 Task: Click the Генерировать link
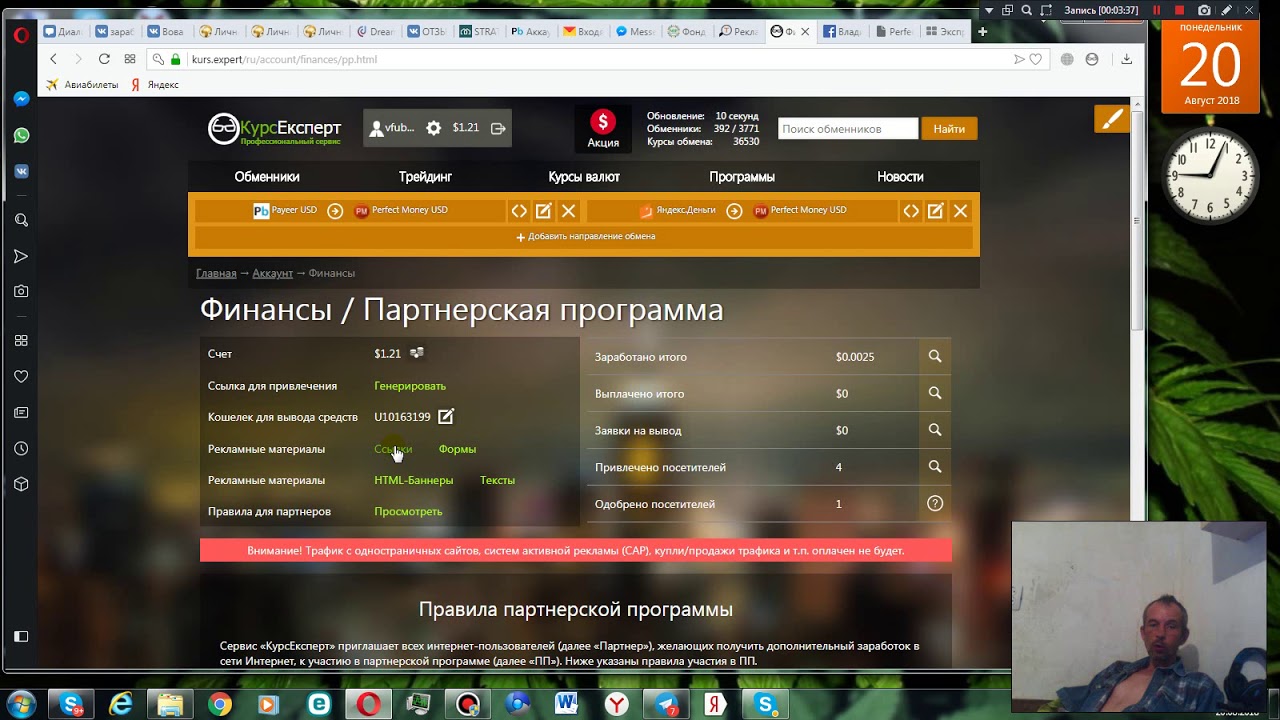coord(410,386)
